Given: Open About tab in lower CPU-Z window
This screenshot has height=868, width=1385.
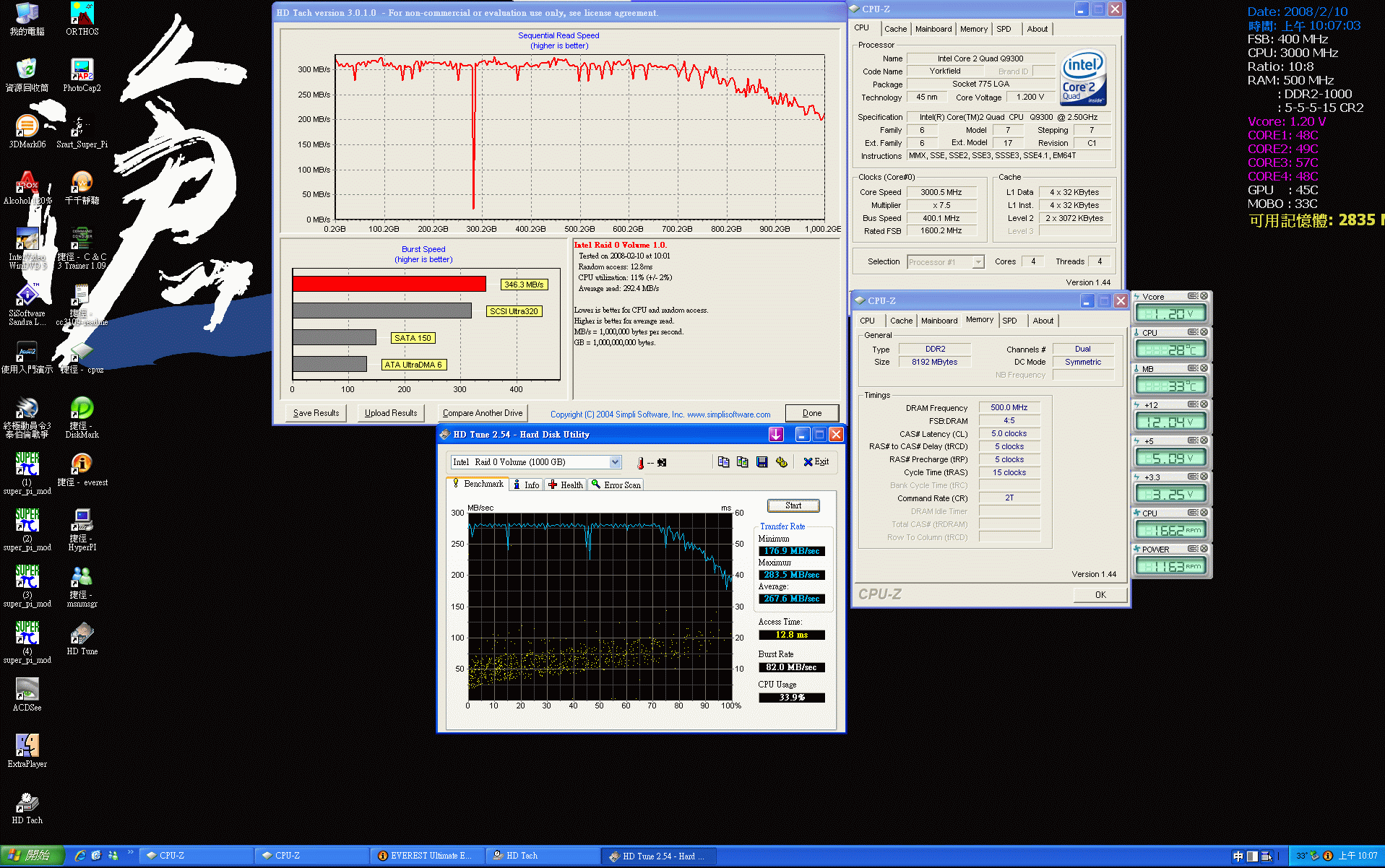Looking at the screenshot, I should click(x=1043, y=321).
